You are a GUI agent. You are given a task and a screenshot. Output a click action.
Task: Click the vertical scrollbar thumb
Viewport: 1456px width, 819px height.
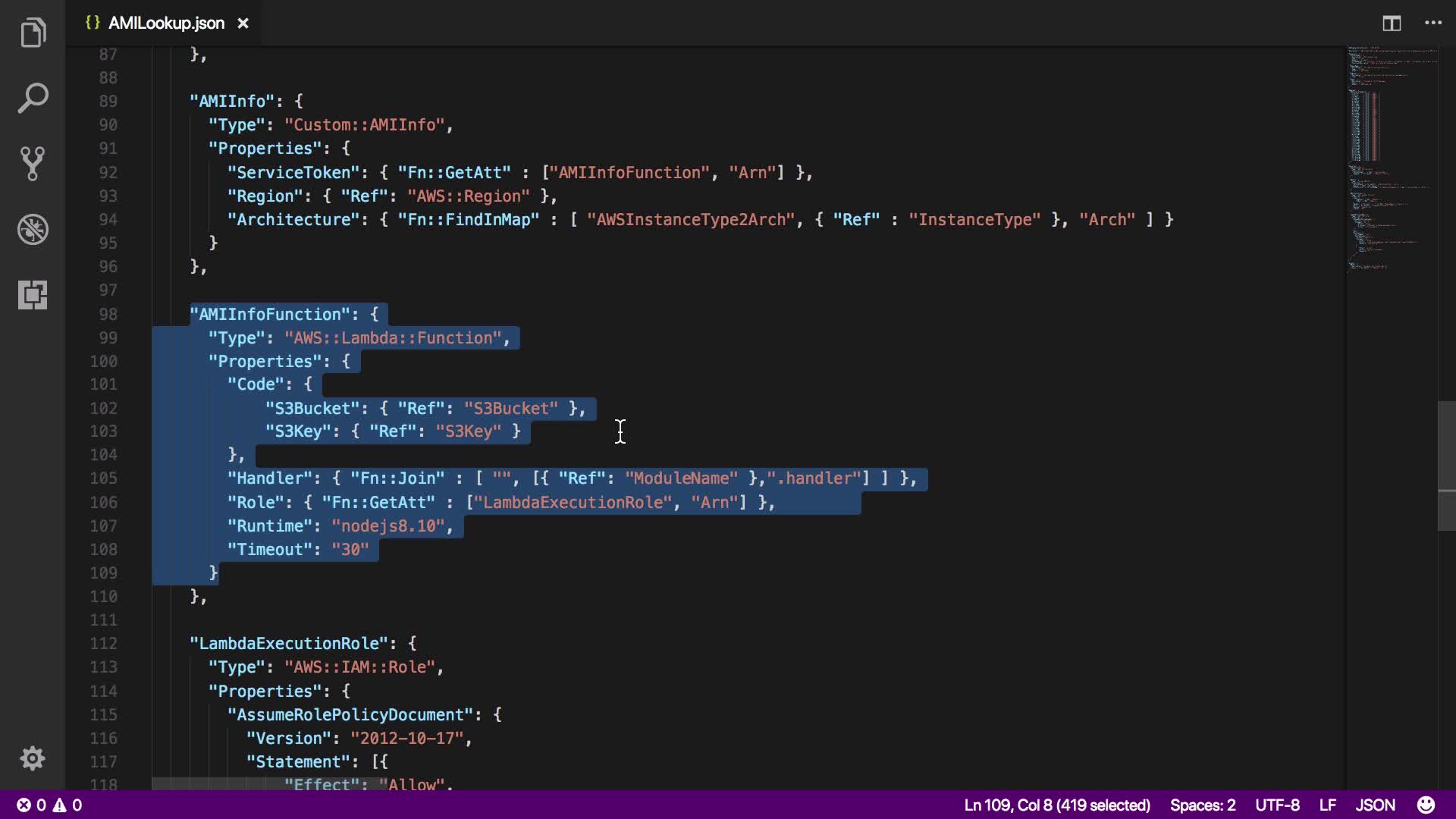(1446, 465)
